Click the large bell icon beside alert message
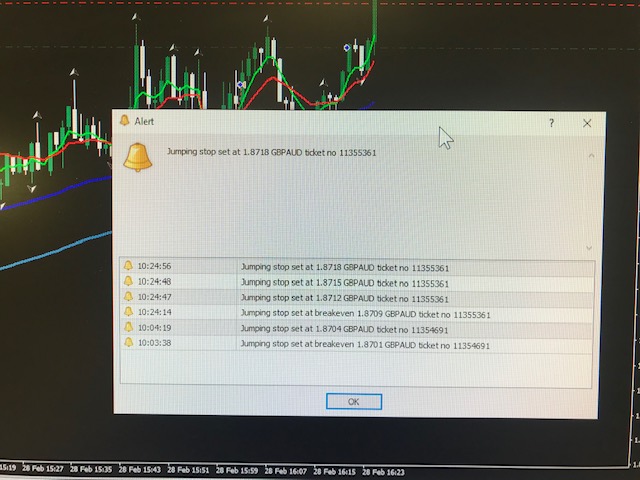640x480 pixels. [138, 158]
